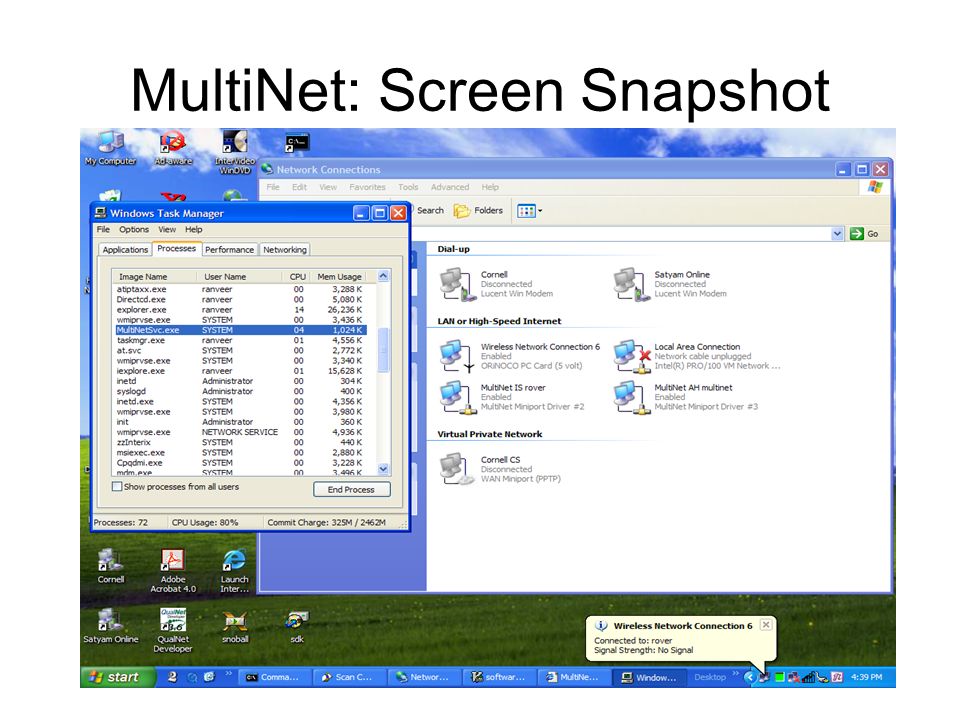Select the taskmgr.exe process row
Image resolution: width=960 pixels, height=720 pixels.
pyautogui.click(x=241, y=340)
